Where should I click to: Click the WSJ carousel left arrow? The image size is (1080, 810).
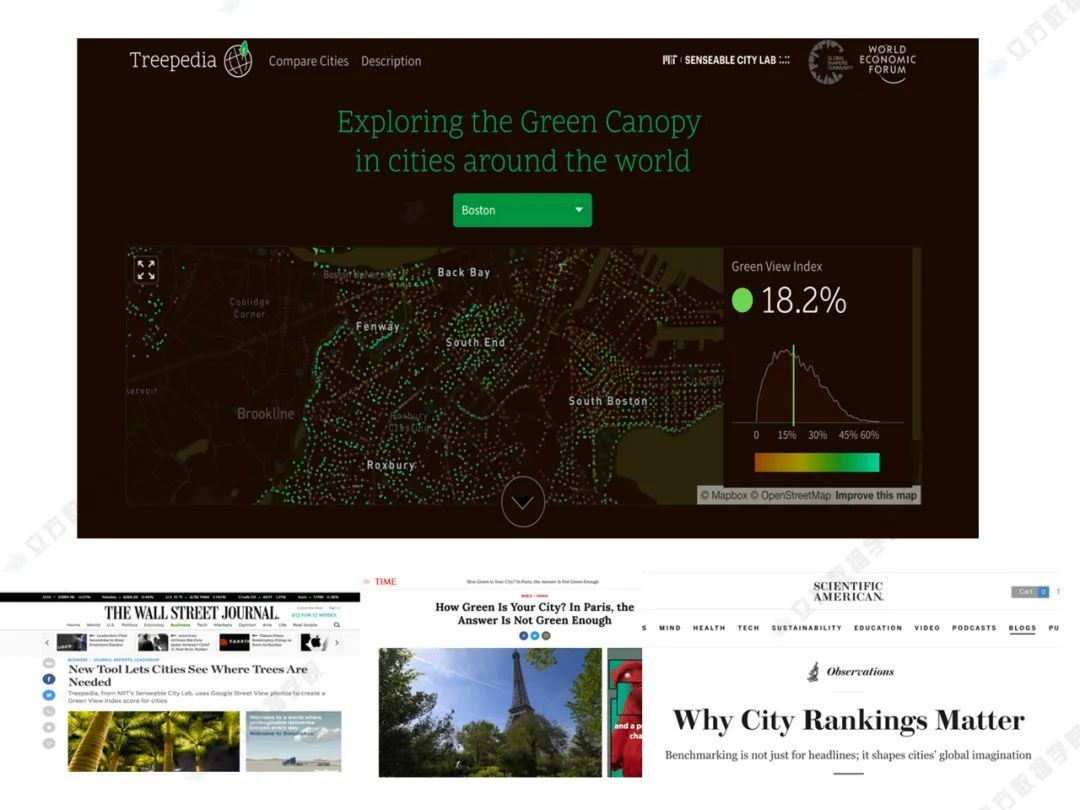point(47,643)
